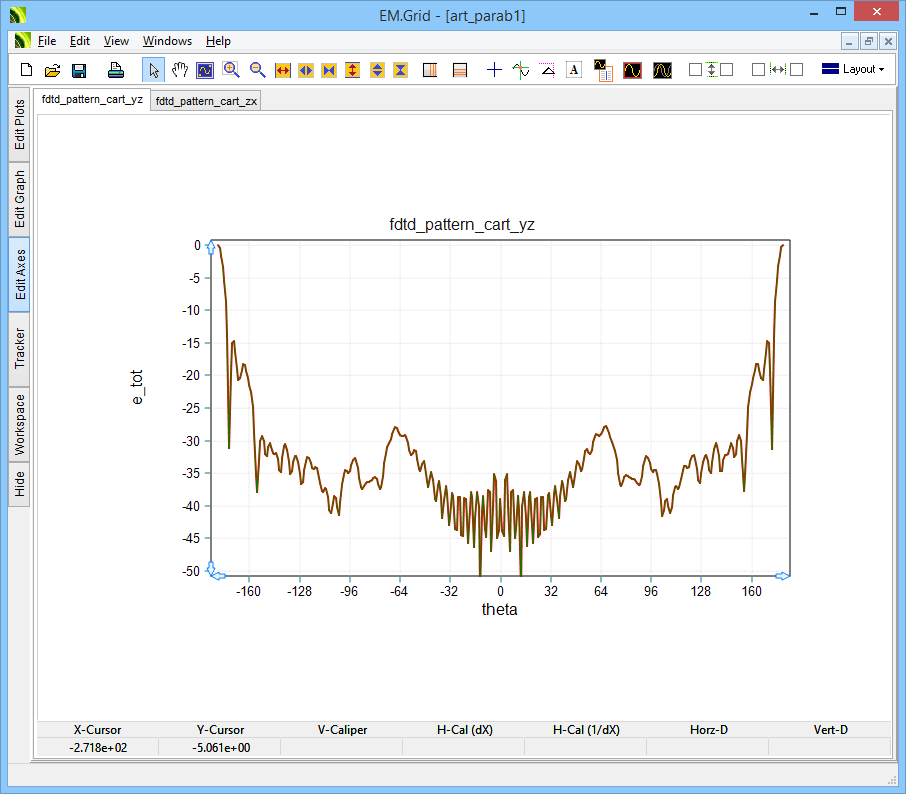Screen dimensions: 906x794
Task: Click the New file icon
Action: click(27, 70)
